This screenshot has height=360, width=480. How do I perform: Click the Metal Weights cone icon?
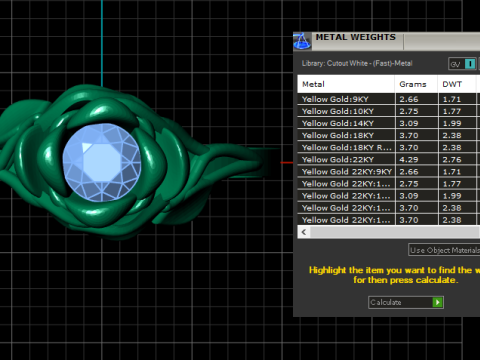tap(302, 42)
